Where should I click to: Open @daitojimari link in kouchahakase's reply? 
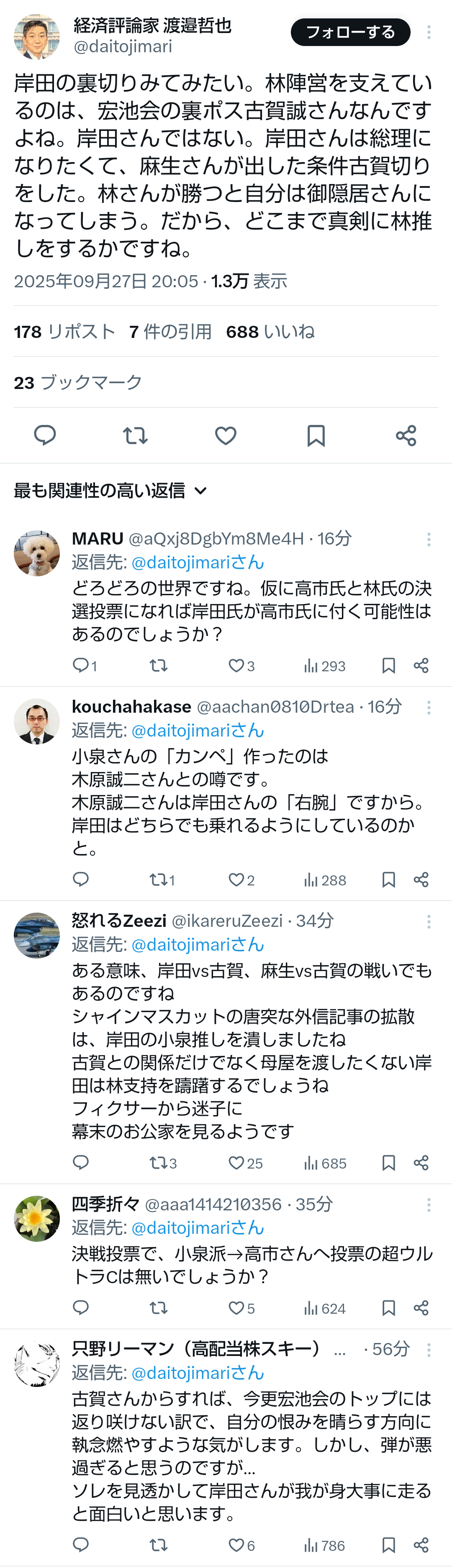click(198, 730)
